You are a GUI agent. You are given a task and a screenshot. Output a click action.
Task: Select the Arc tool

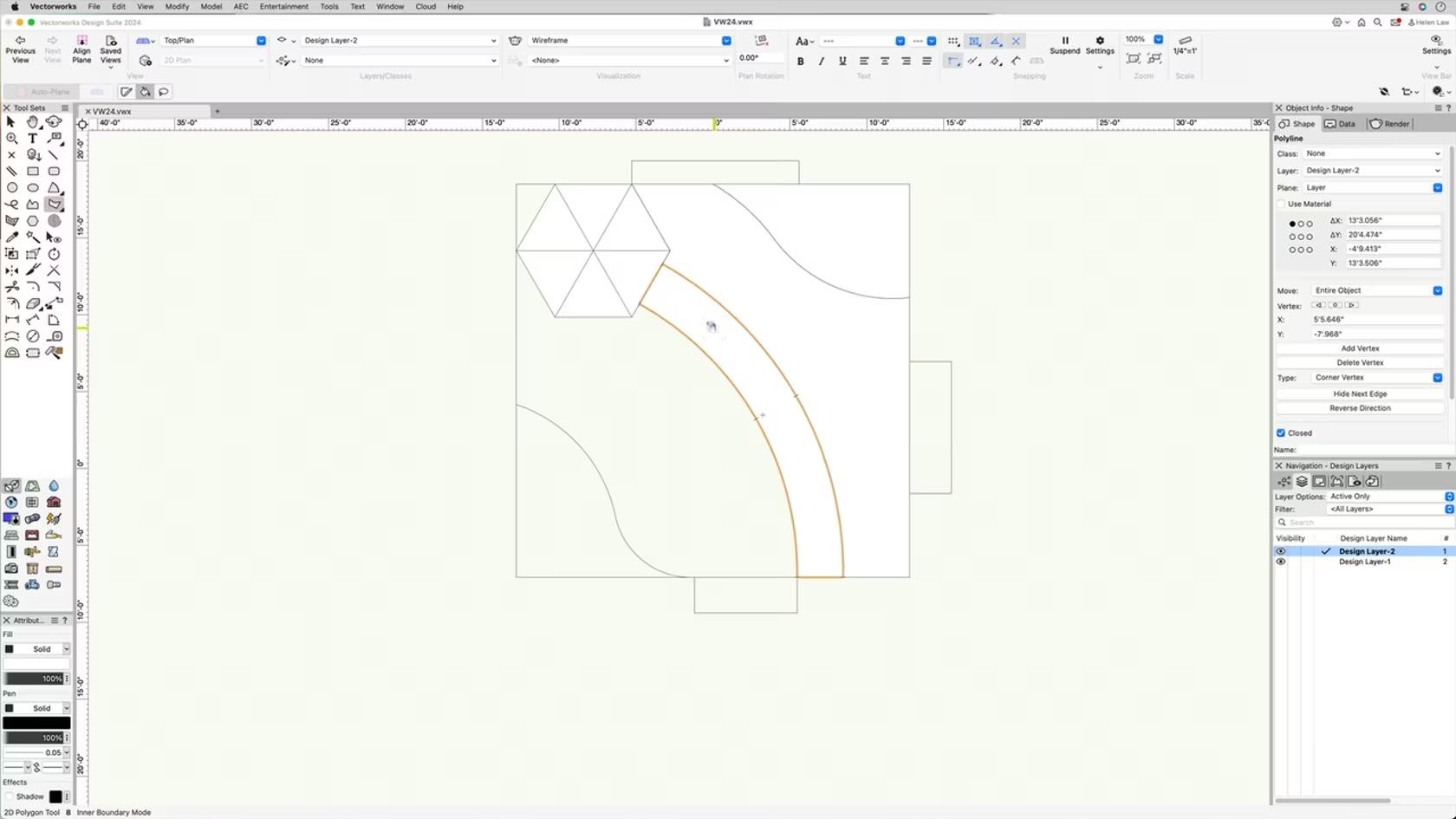[x=54, y=188]
